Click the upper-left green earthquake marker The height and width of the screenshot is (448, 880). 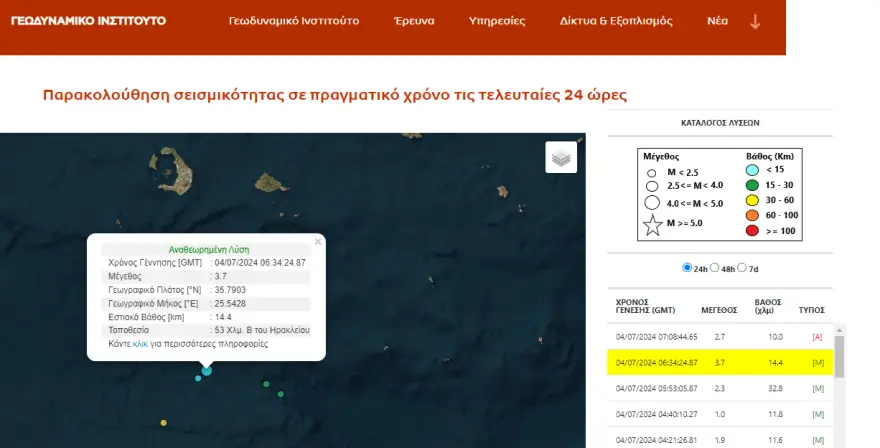(x=266, y=384)
